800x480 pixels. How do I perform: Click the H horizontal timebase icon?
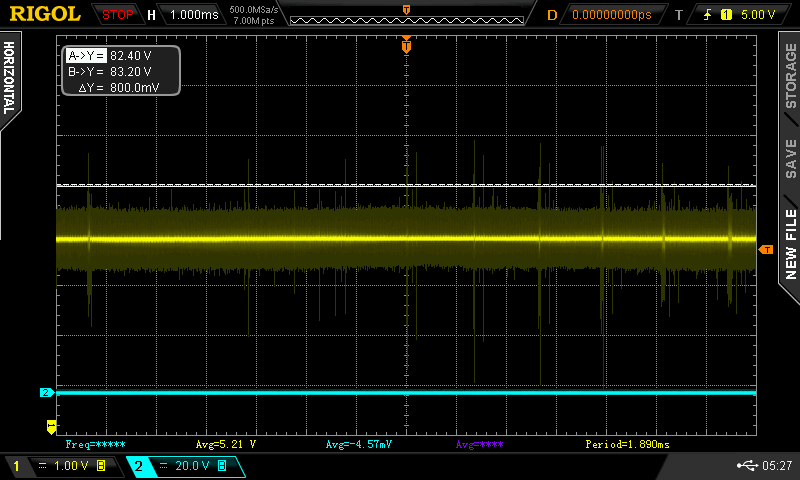click(151, 15)
